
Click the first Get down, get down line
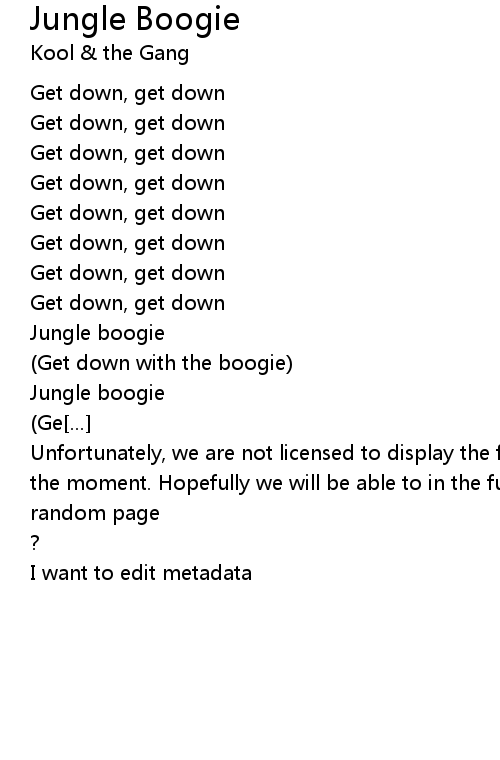tap(128, 93)
